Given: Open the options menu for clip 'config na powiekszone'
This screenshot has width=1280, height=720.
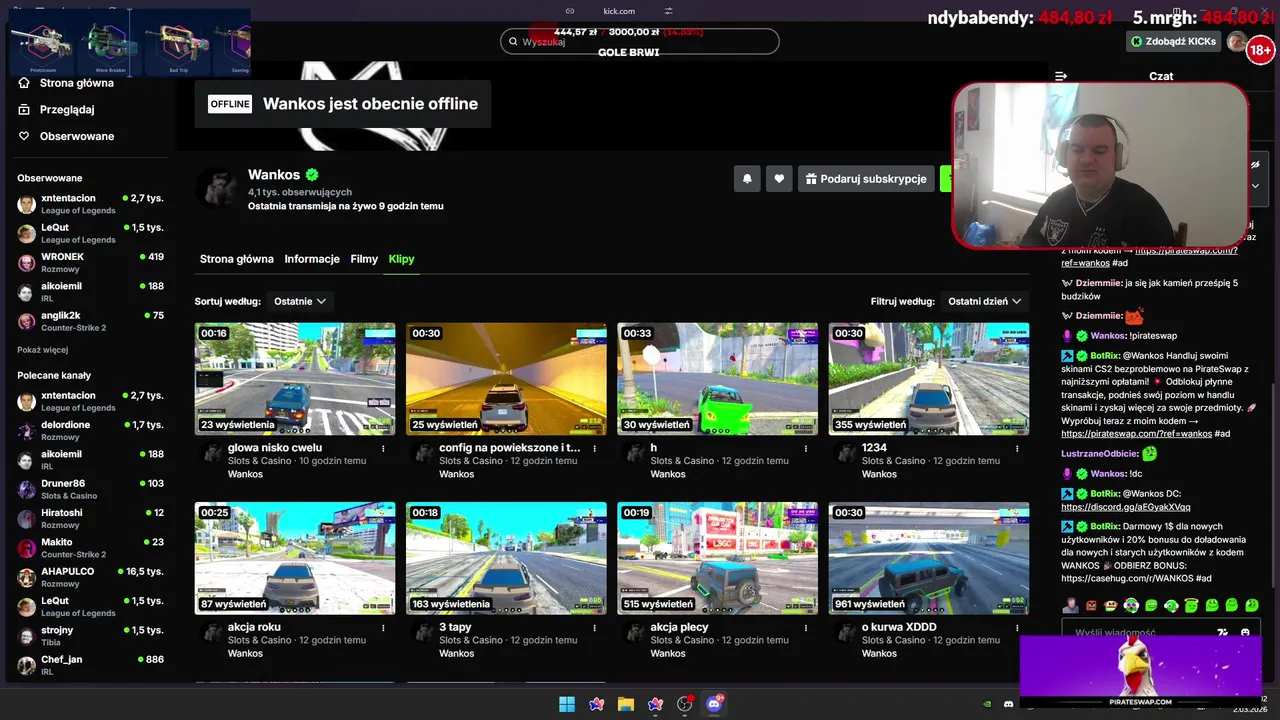Looking at the screenshot, I should (594, 449).
